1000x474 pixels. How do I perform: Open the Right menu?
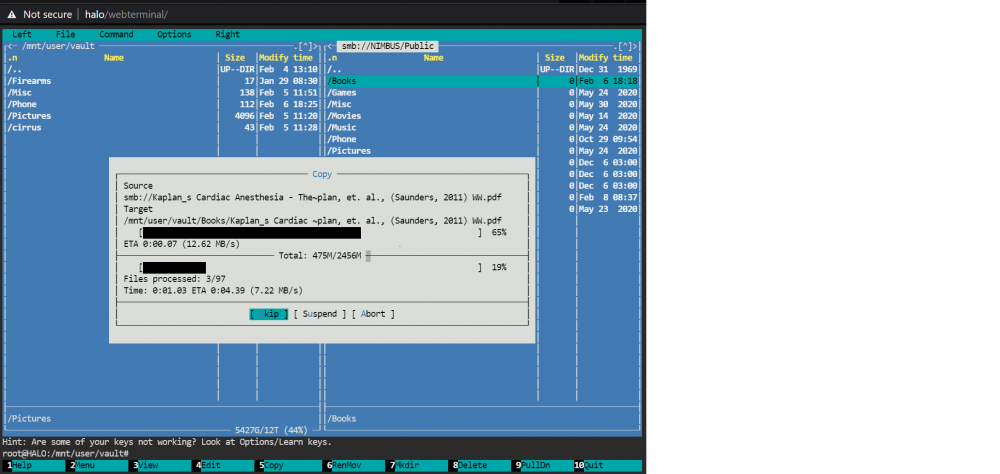228,34
